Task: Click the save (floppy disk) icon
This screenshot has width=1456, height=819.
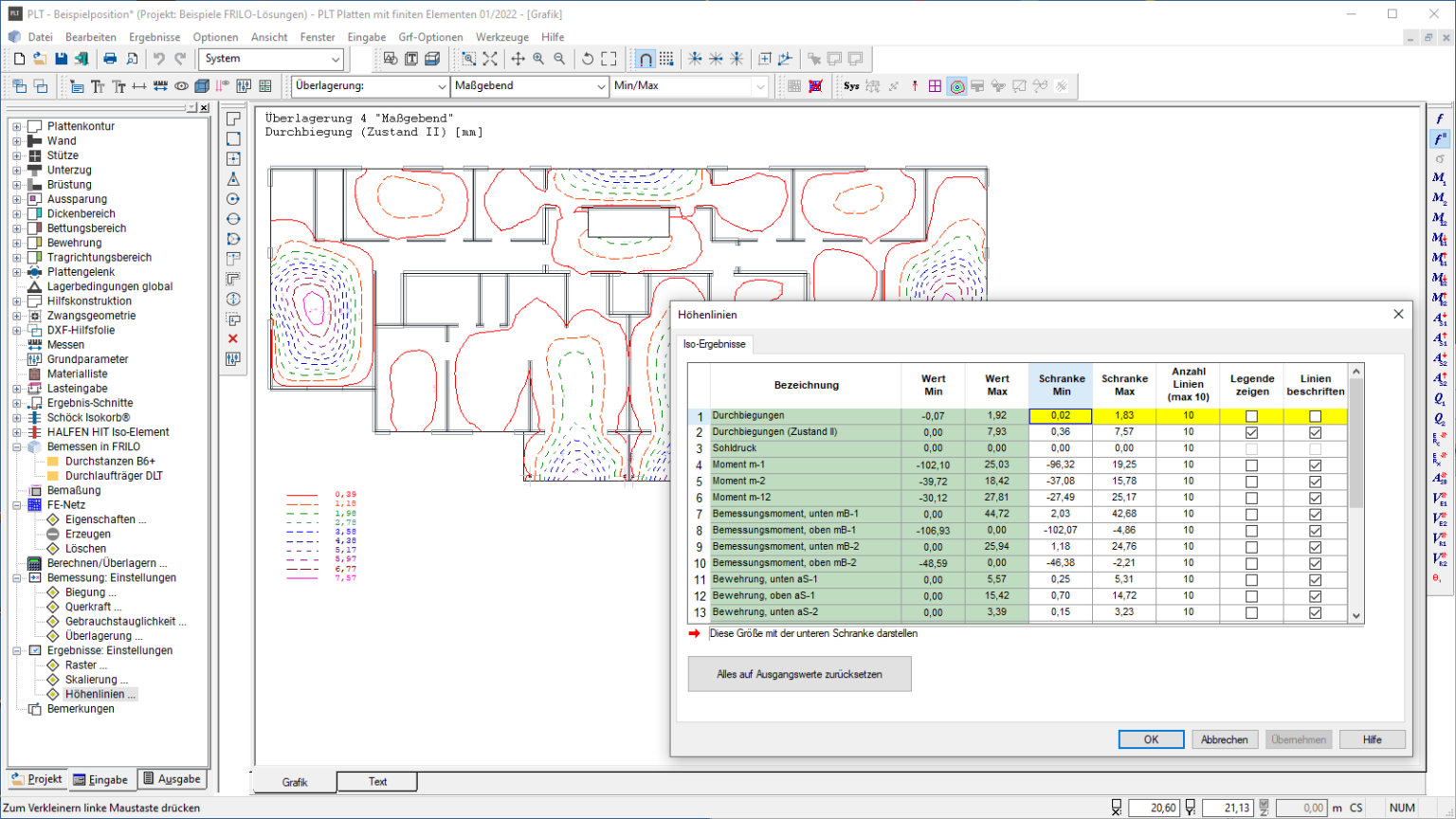Action: tap(61, 59)
